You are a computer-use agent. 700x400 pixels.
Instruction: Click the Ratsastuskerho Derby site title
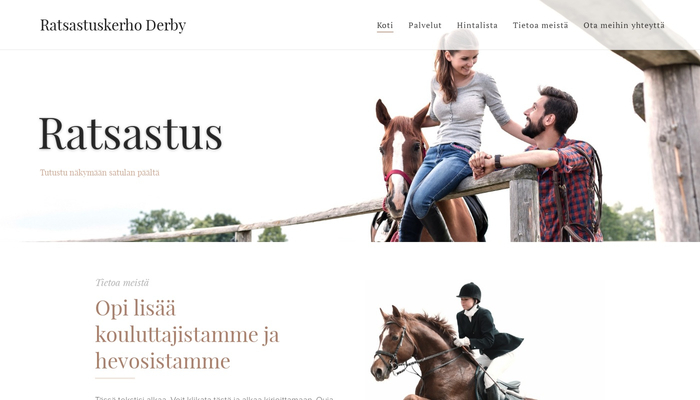[113, 25]
